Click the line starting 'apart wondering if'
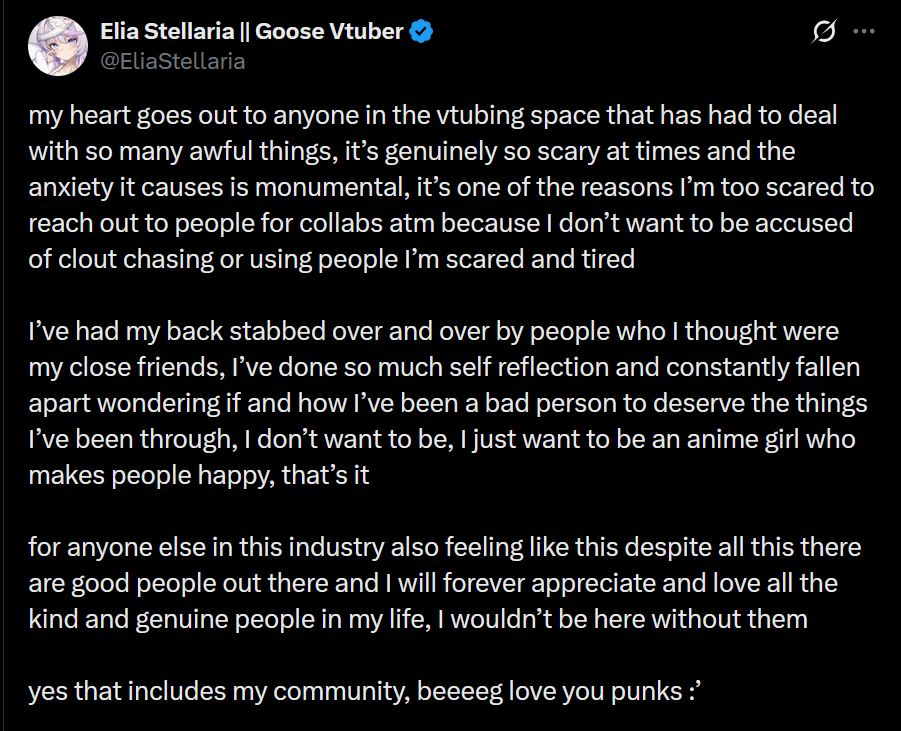This screenshot has width=901, height=731. (x=448, y=403)
